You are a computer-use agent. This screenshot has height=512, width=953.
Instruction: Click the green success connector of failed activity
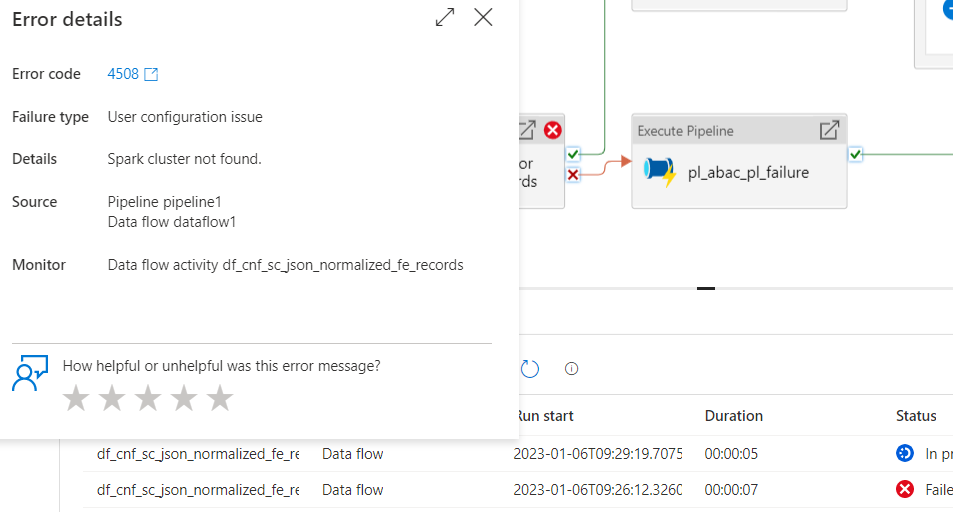click(573, 154)
